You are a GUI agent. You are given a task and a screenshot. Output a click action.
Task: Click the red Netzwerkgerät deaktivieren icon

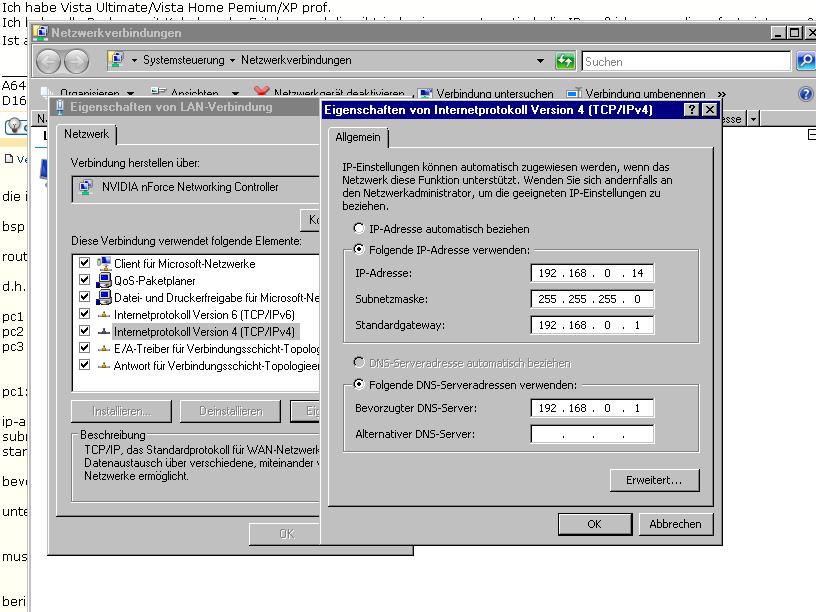[x=262, y=94]
